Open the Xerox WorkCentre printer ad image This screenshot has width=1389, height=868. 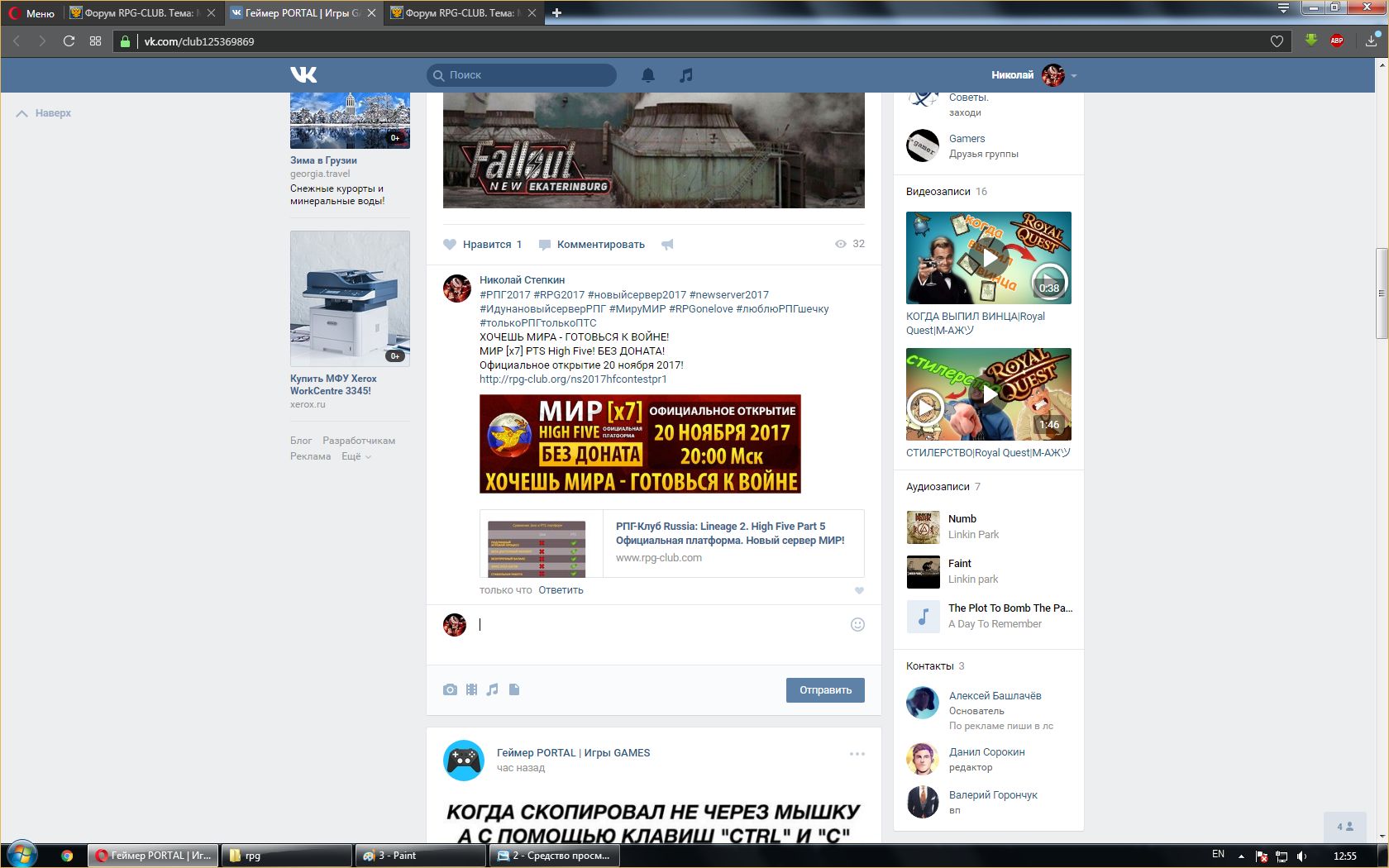pyautogui.click(x=350, y=298)
